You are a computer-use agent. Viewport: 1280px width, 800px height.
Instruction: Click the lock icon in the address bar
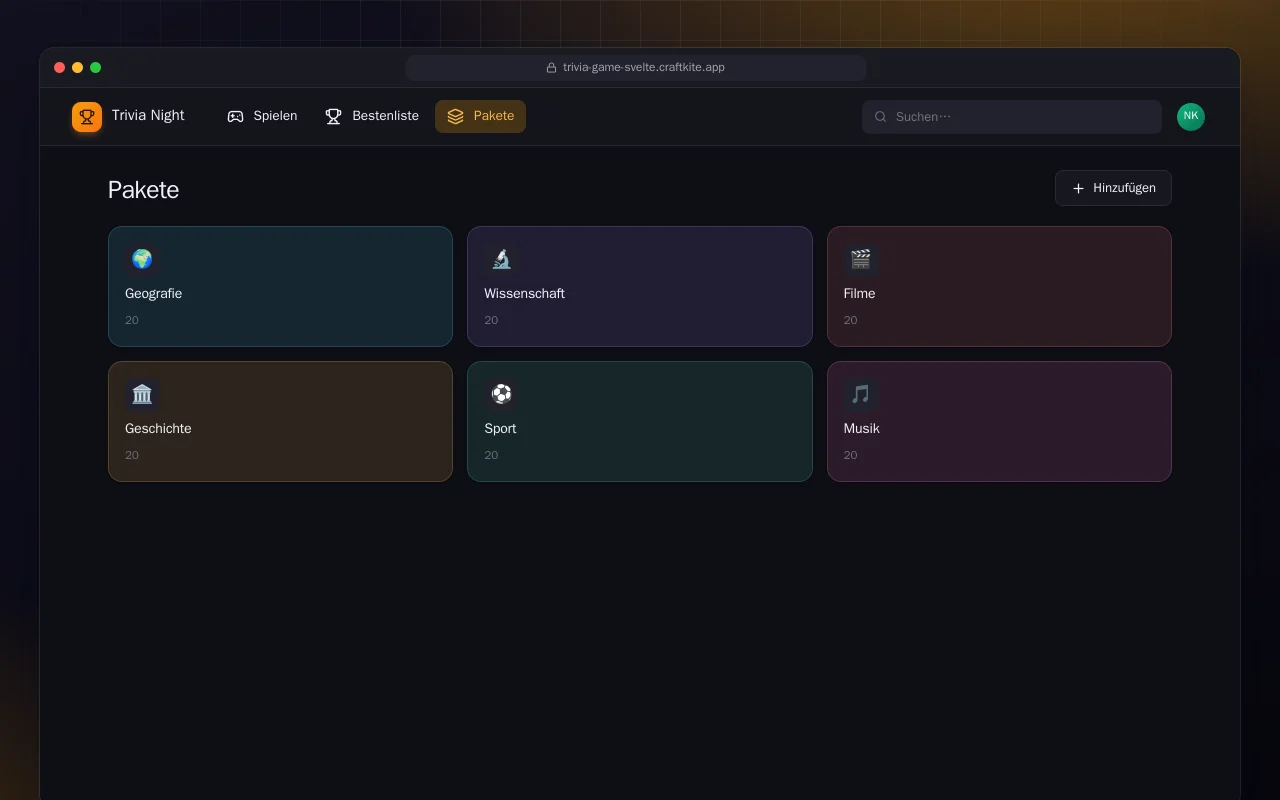click(x=551, y=68)
